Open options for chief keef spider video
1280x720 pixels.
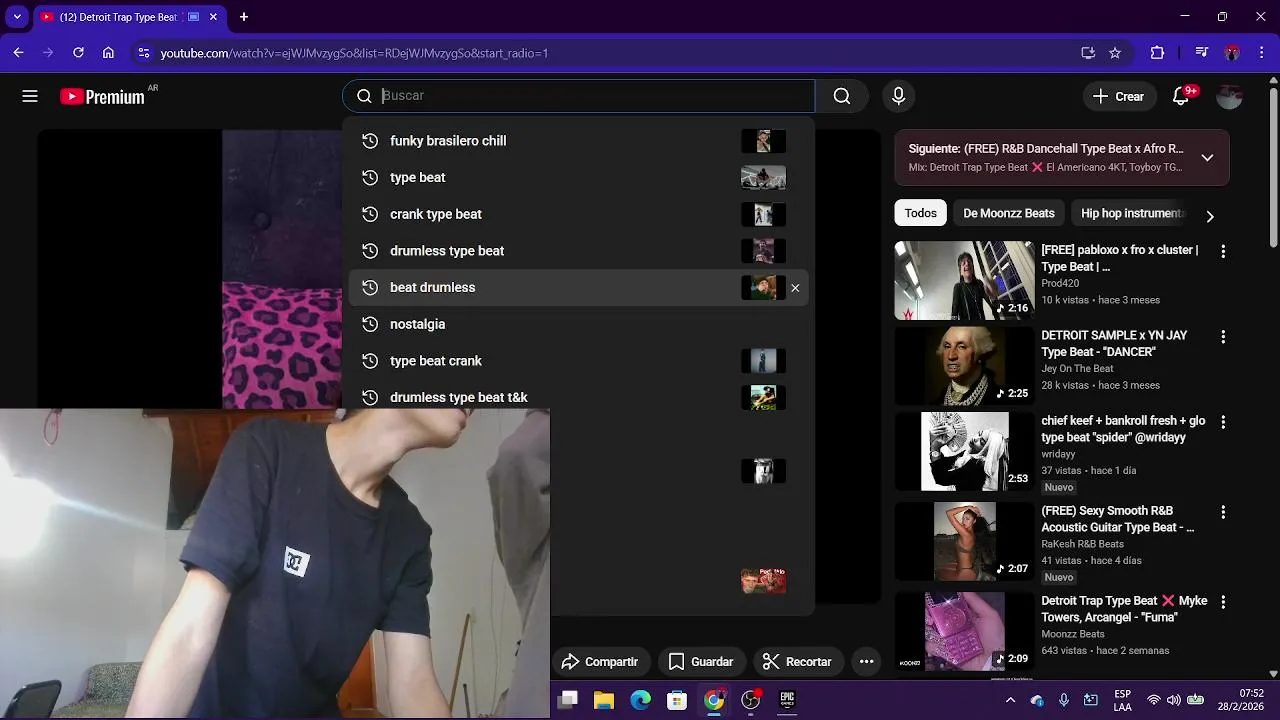coord(1223,423)
